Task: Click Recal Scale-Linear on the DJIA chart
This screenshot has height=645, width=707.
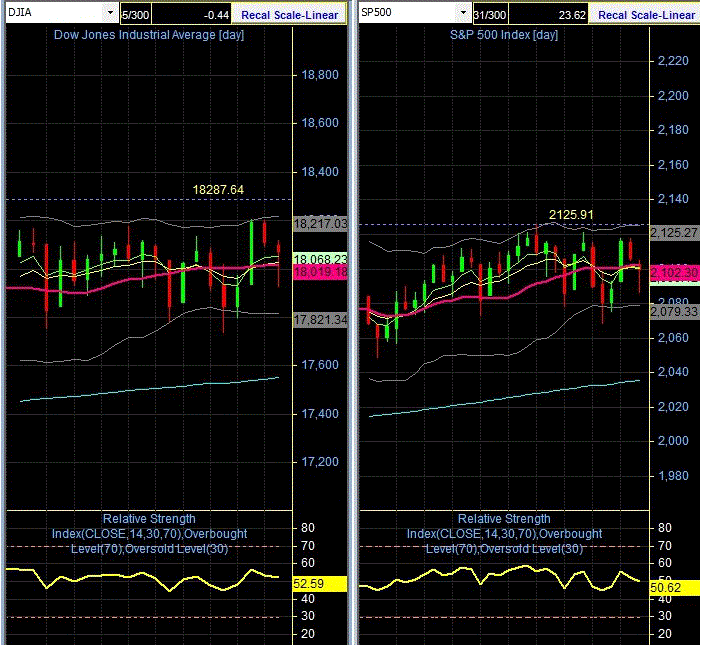Action: [289, 15]
